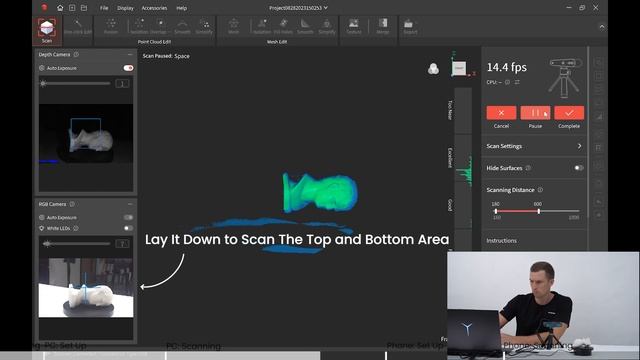640x360 pixels.
Task: Click the Pause scan button
Action: click(x=535, y=113)
